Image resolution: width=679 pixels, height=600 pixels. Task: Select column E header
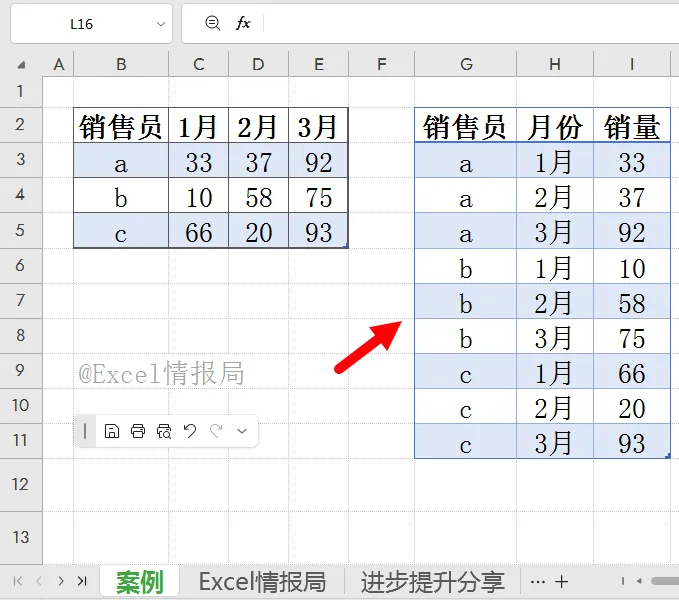(x=319, y=65)
